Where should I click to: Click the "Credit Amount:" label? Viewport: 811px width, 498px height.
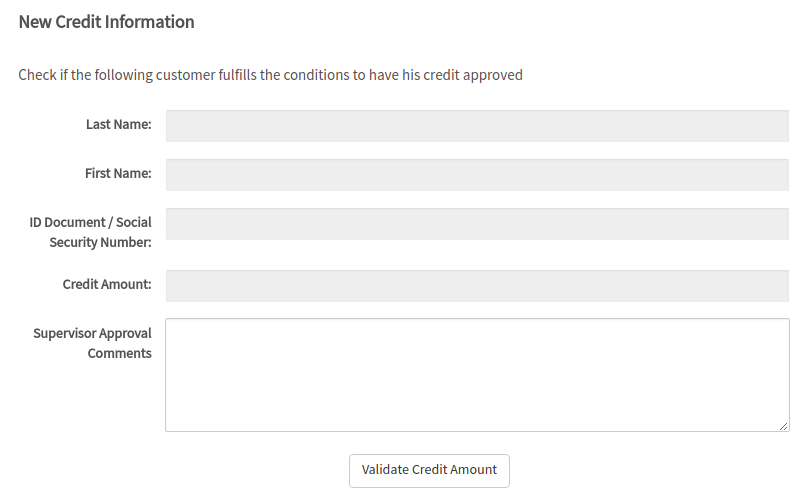107,285
